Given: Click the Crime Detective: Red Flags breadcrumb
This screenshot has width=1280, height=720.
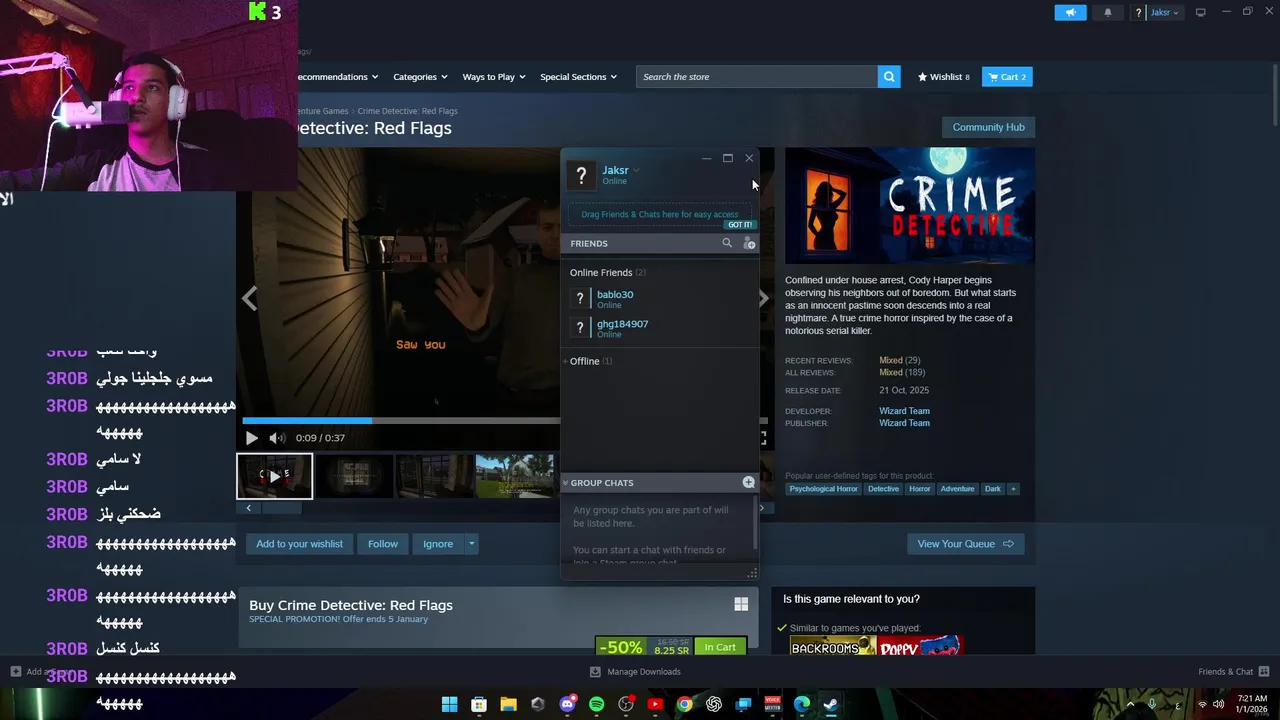Looking at the screenshot, I should point(407,111).
